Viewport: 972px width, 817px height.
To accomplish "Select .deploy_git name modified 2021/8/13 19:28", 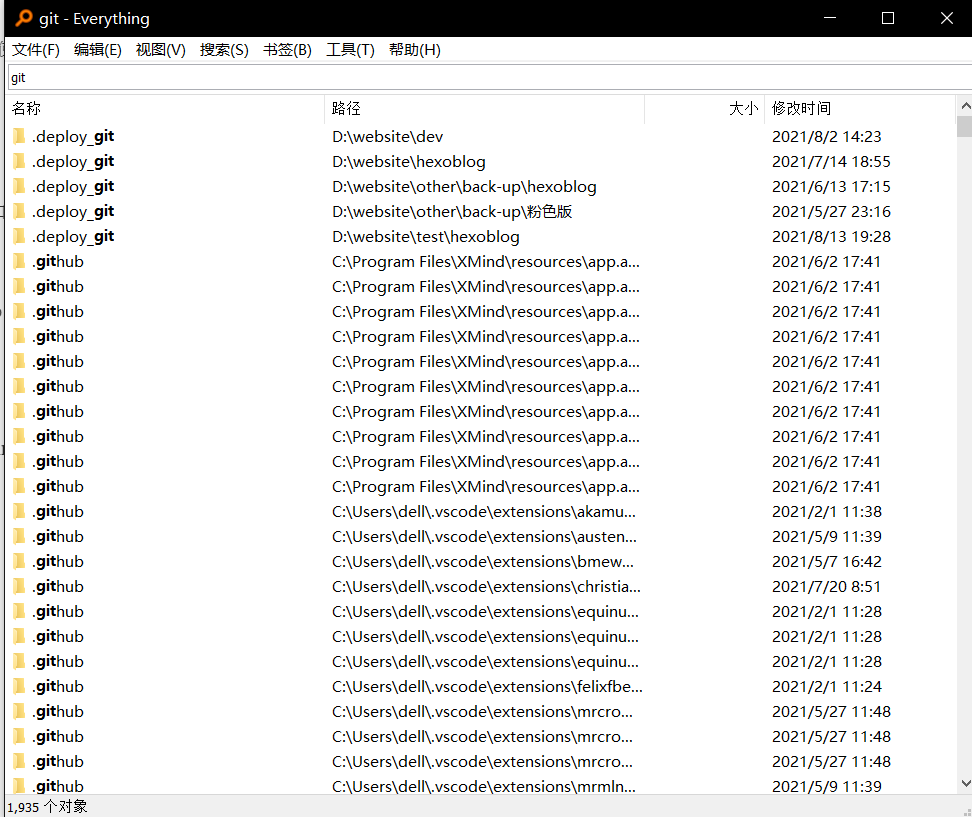I will click(73, 236).
